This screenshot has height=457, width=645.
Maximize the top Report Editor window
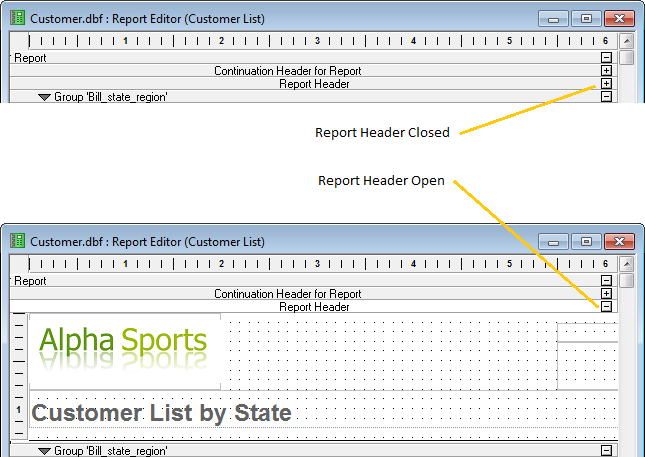tap(586, 19)
